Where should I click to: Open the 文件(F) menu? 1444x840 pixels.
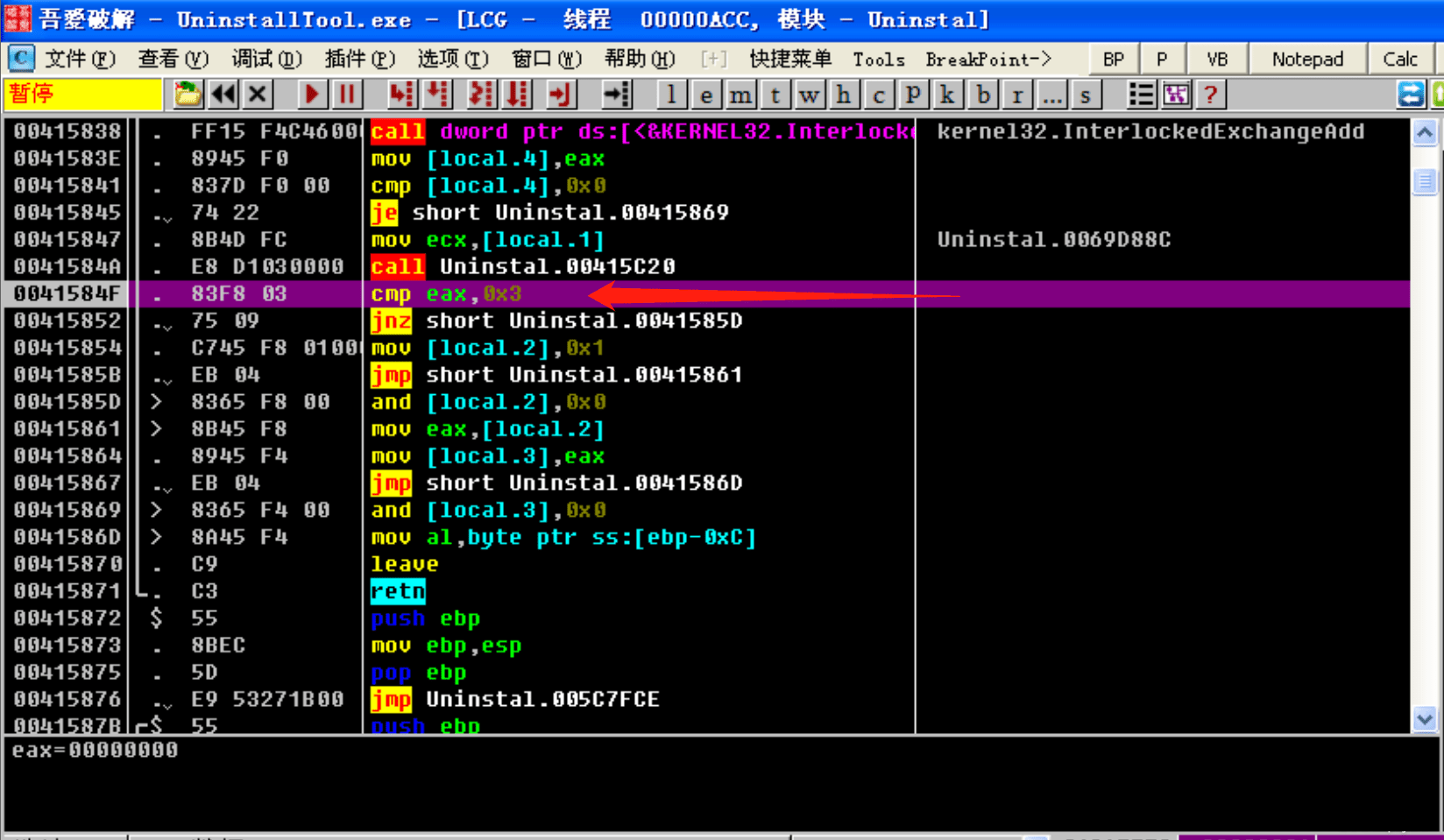point(80,59)
